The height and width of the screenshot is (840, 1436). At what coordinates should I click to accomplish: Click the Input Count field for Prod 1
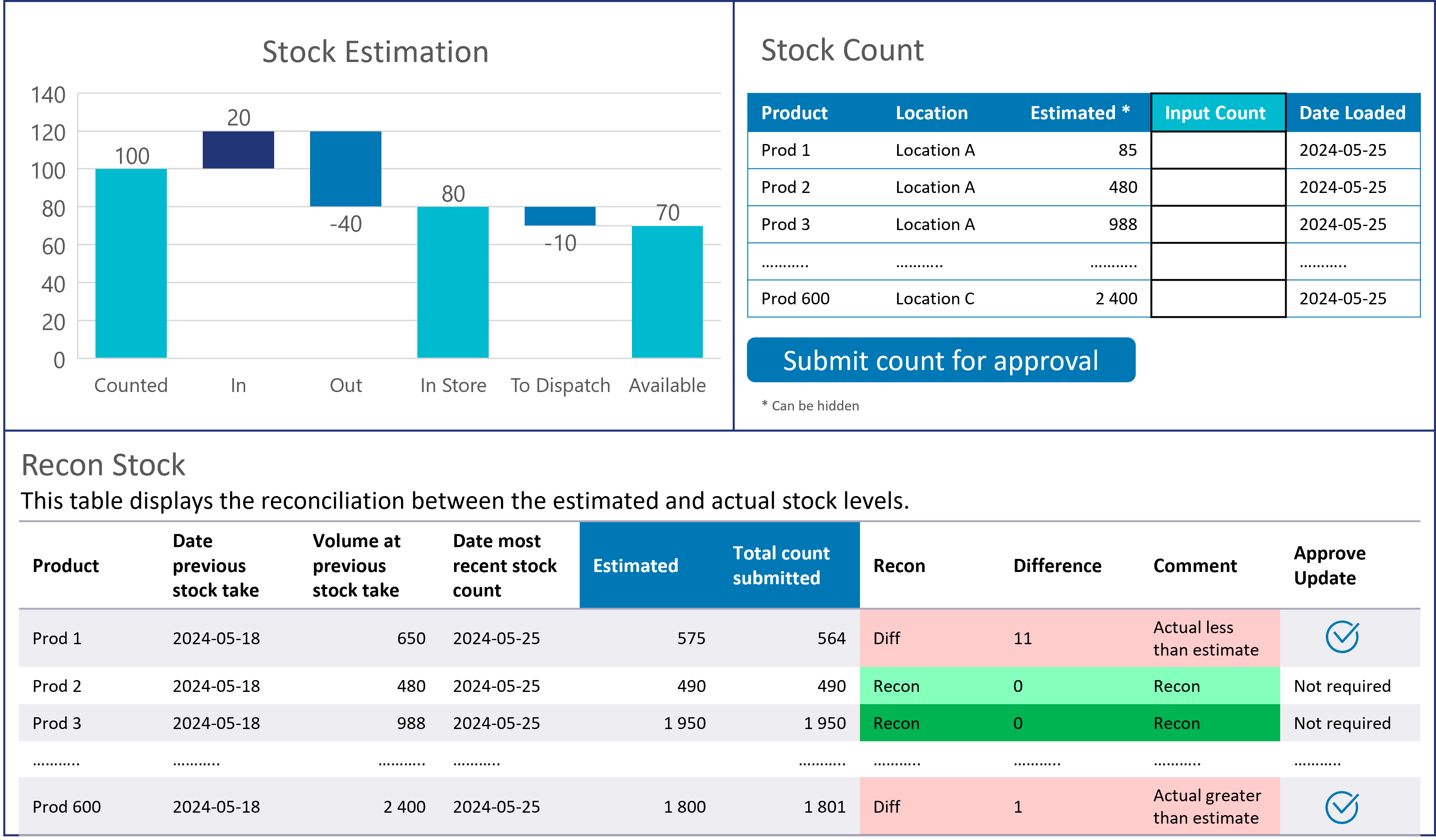pos(1218,150)
